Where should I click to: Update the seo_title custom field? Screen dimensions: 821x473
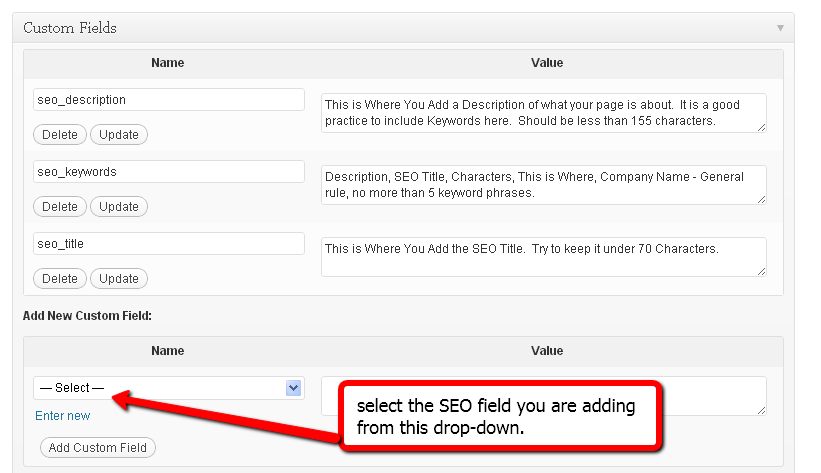[119, 279]
